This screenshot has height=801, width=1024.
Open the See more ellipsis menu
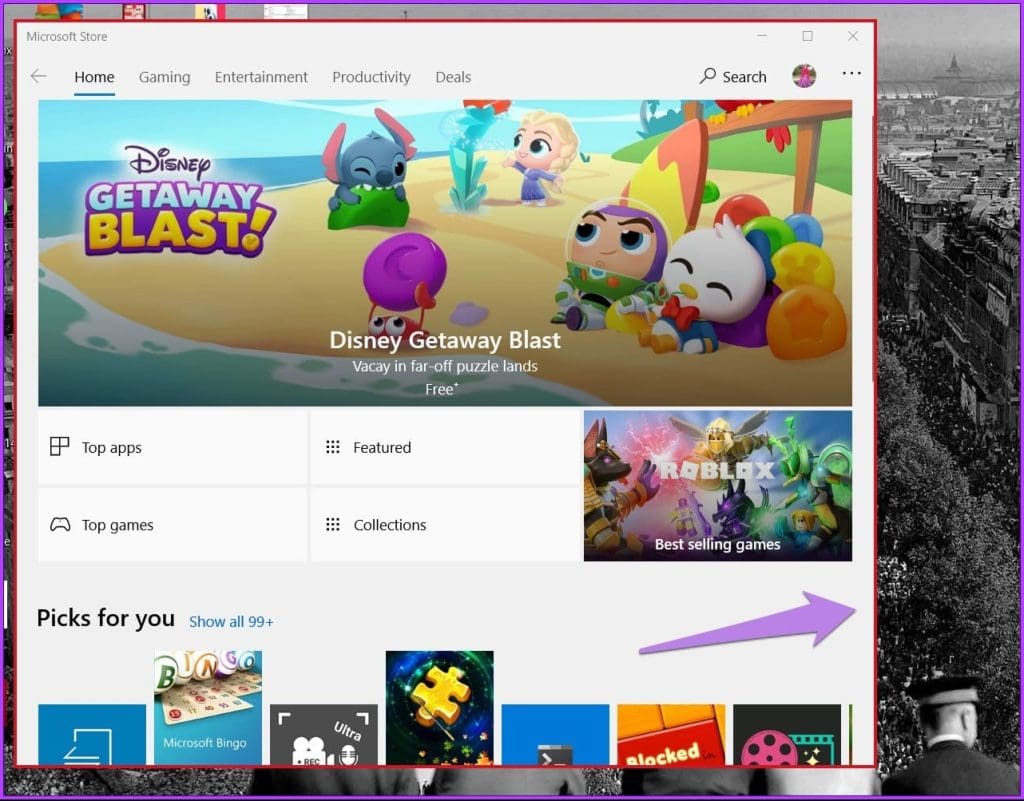click(851, 73)
